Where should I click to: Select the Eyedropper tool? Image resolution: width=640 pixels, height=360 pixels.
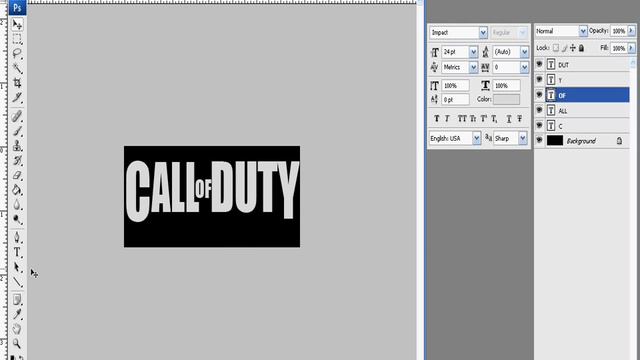tap(17, 314)
